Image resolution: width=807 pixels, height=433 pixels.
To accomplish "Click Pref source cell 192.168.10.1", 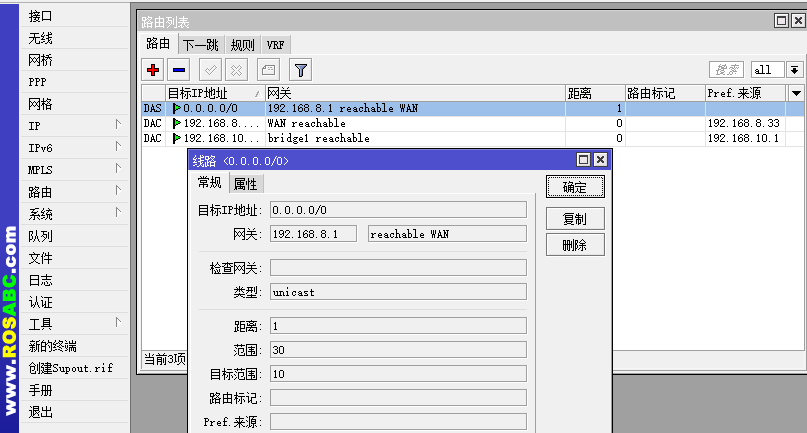I will click(743, 138).
